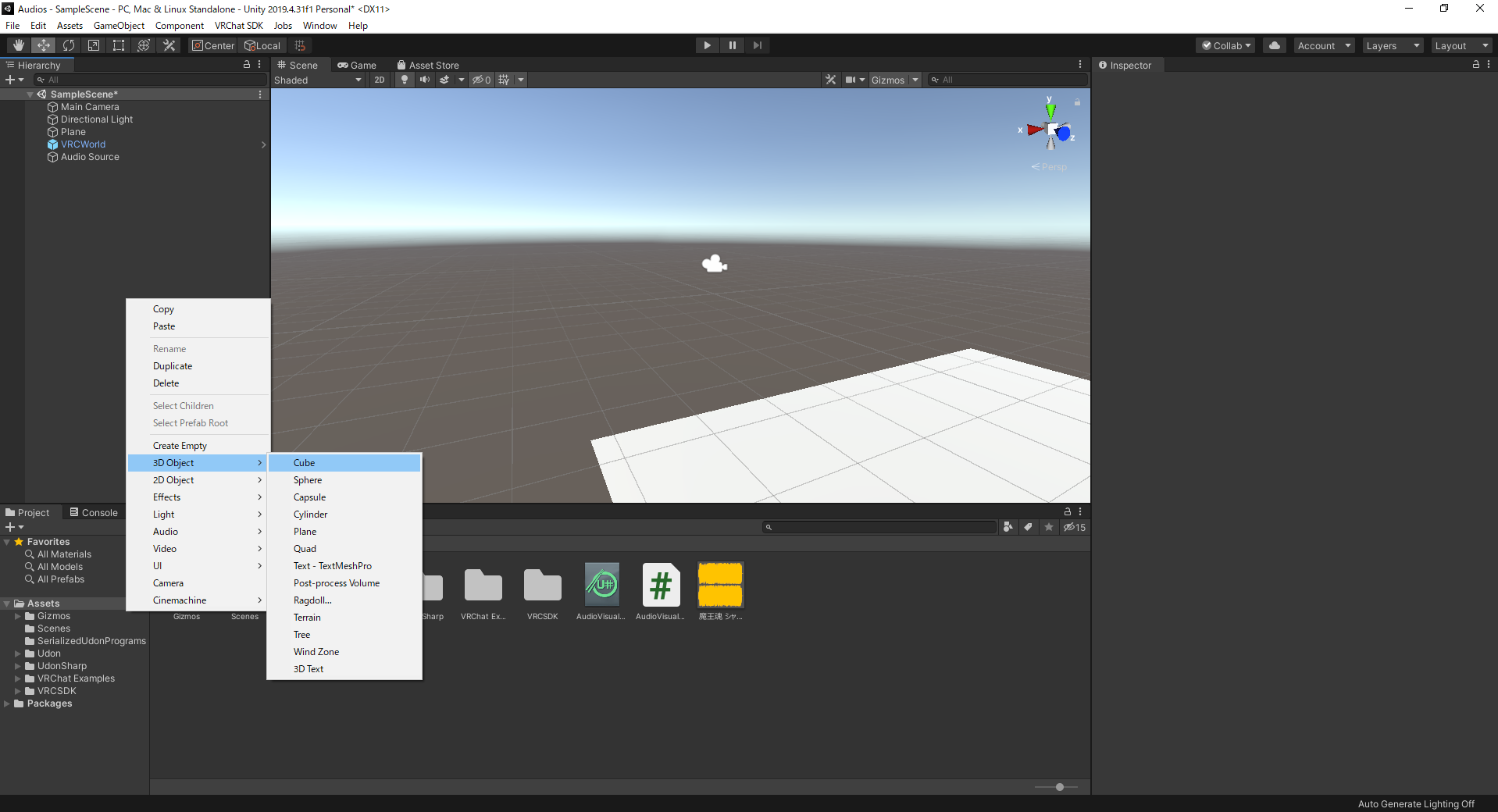Open the custom editor tools
The width and height of the screenshot is (1498, 812).
click(x=169, y=45)
